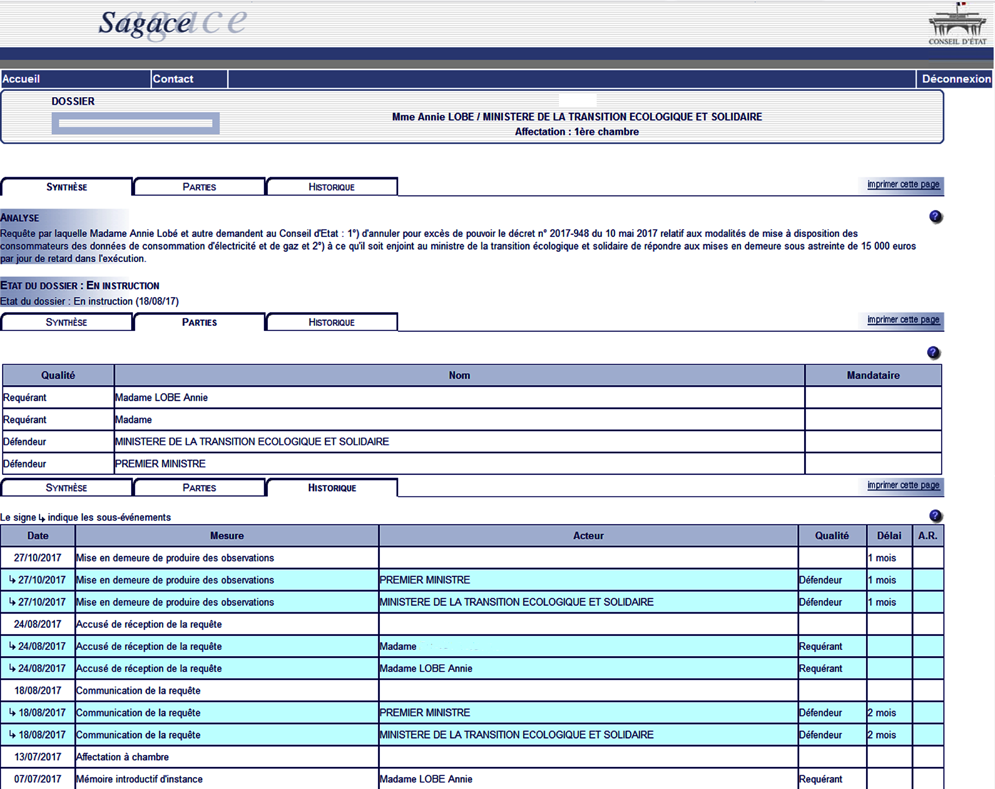The width and height of the screenshot is (995, 789).
Task: Open the help icon beside the Analyse section
Action: (x=935, y=217)
